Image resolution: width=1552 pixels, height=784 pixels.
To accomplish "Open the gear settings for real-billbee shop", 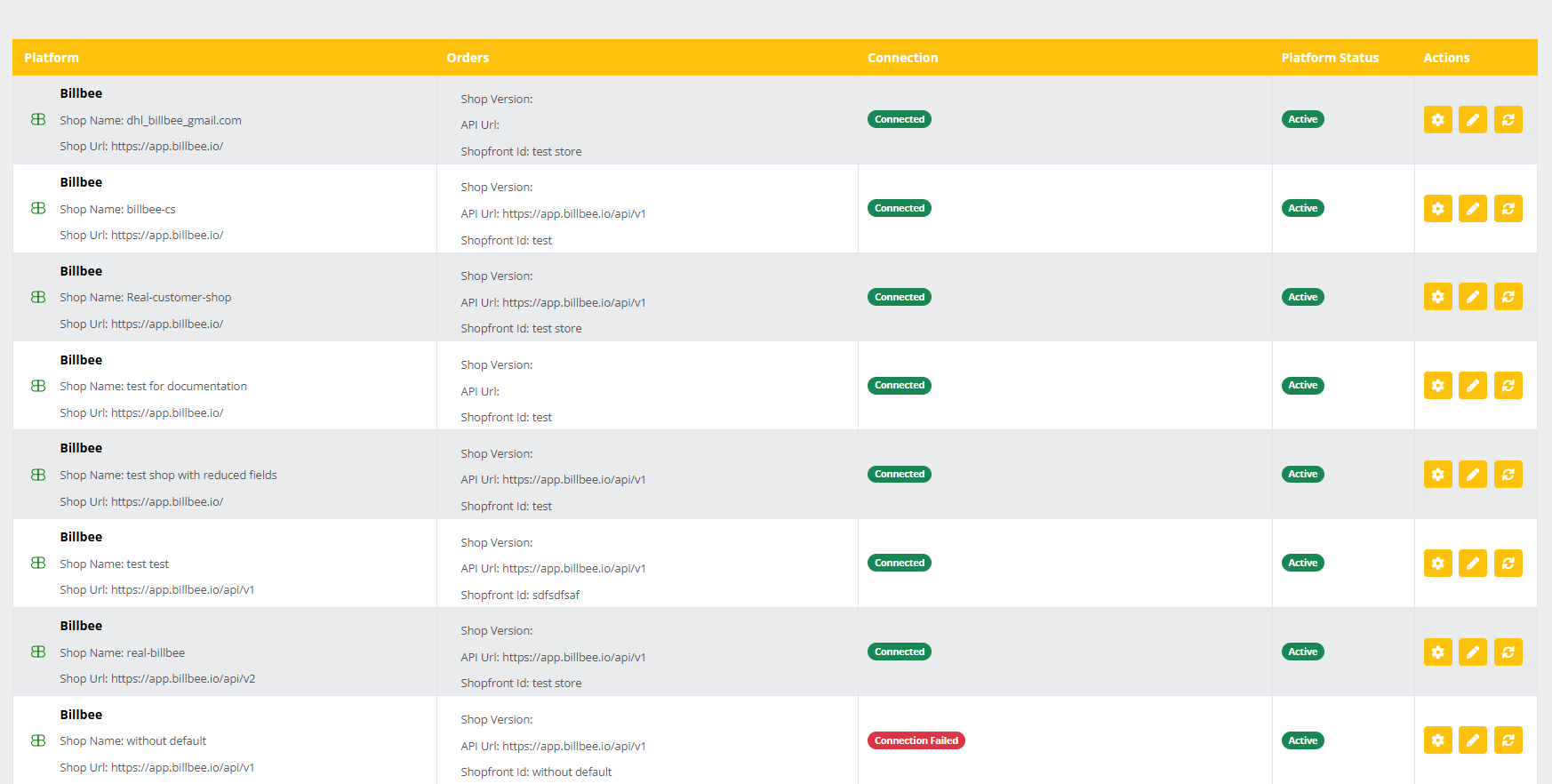I will (1437, 652).
